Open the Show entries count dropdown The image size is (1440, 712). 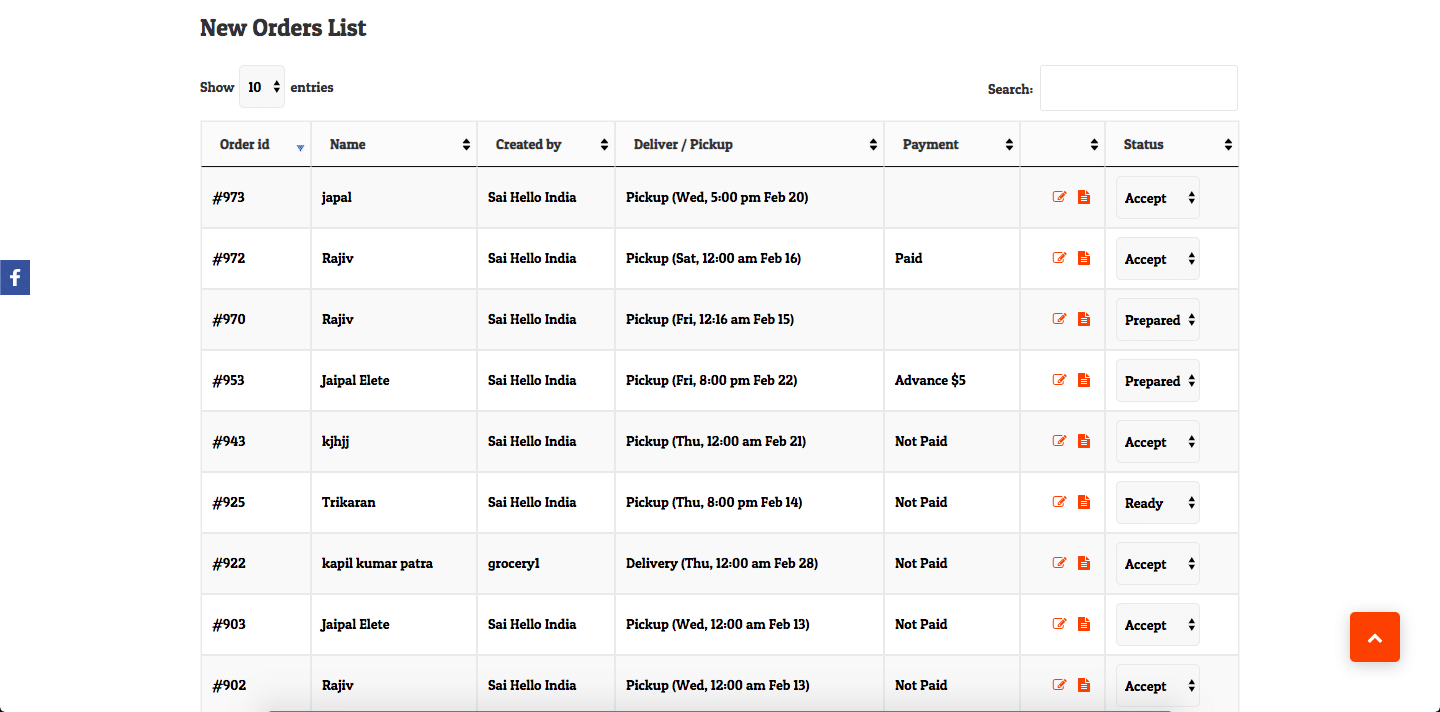[x=262, y=87]
